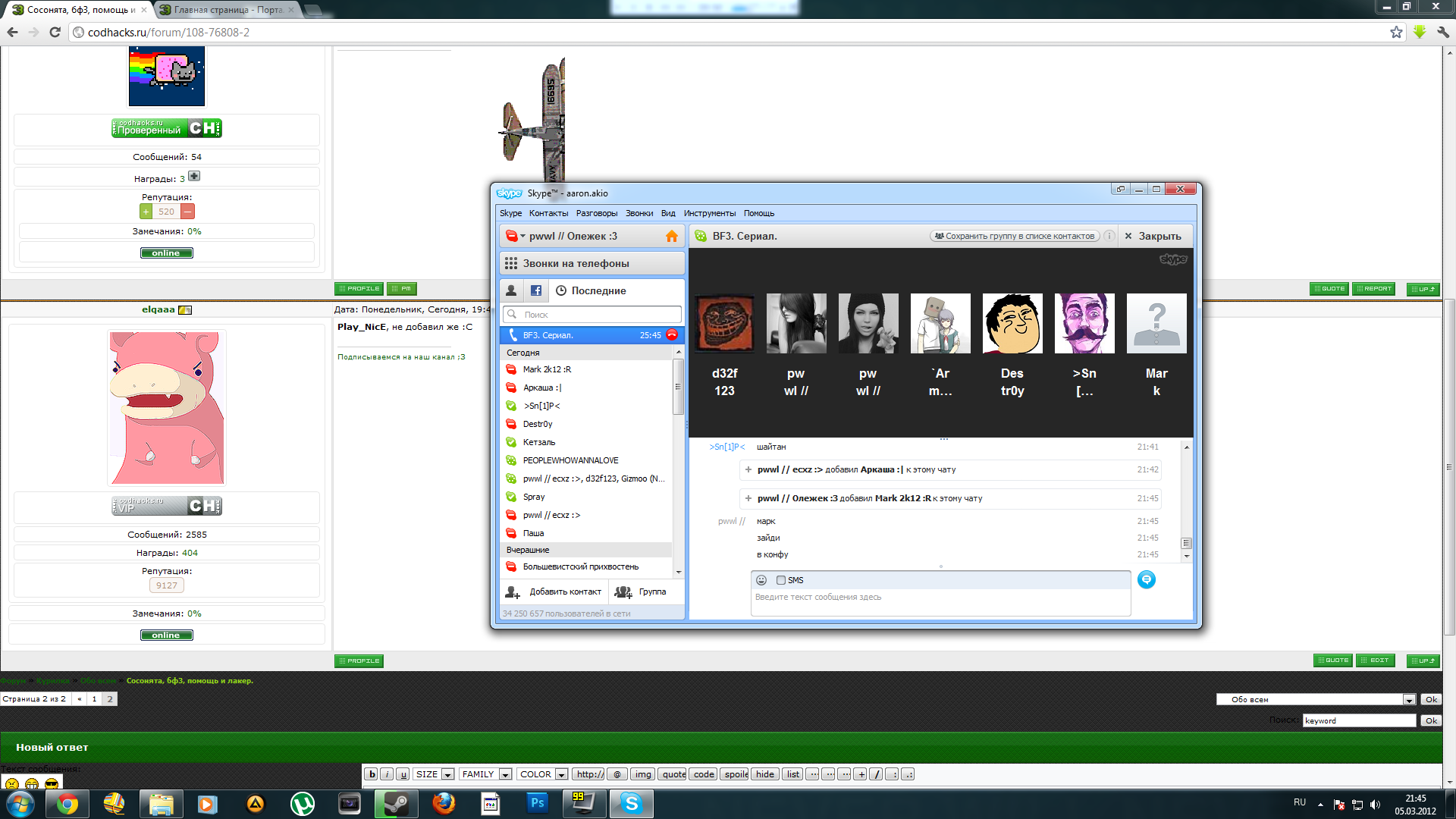This screenshot has width=1456, height=819.
Task: Reload the page in Chrome
Action: tap(55, 32)
